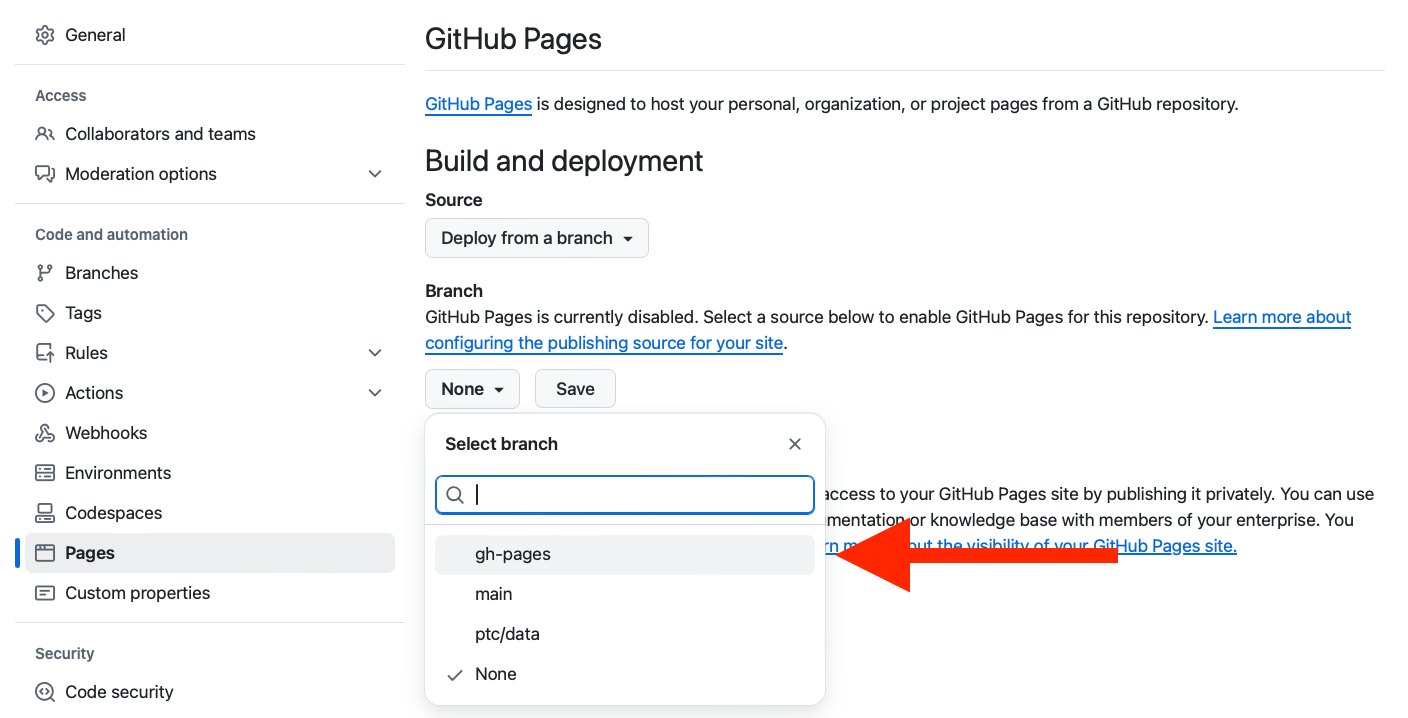The height and width of the screenshot is (718, 1408).
Task: Click the Codespaces icon in sidebar
Action: click(45, 513)
